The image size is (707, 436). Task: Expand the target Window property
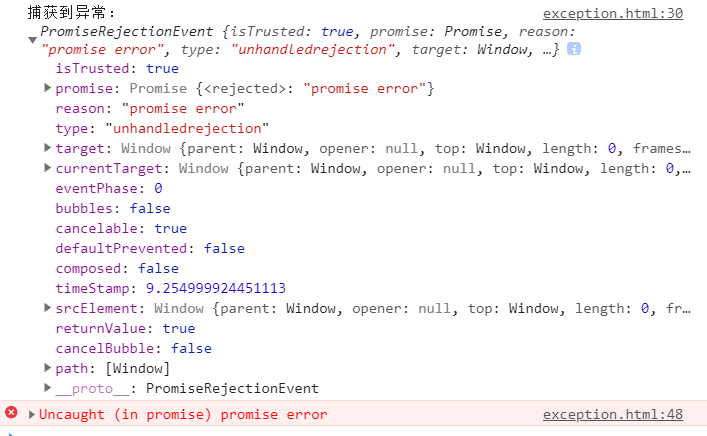click(47, 147)
